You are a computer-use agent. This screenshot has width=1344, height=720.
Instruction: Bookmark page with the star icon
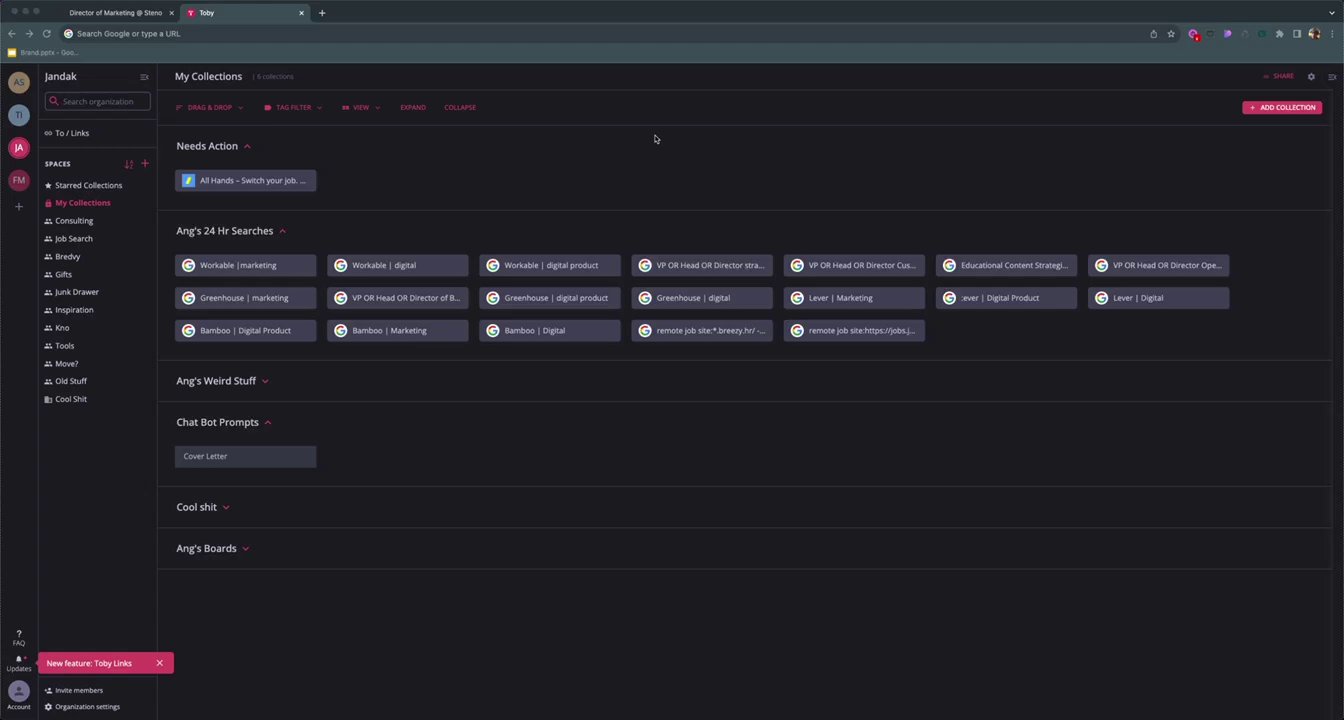point(1171,34)
